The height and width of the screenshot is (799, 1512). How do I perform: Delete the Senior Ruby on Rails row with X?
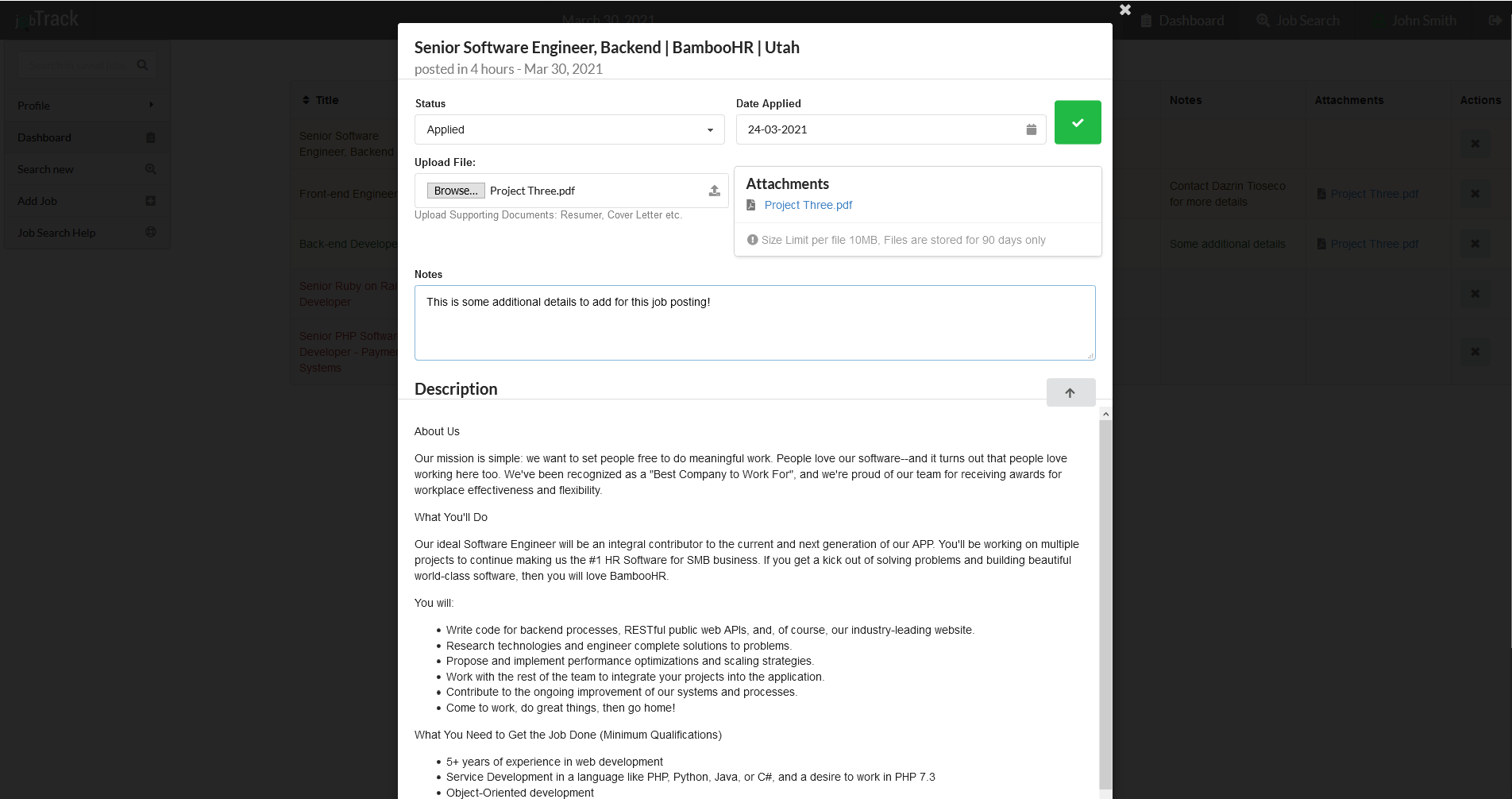1475,294
